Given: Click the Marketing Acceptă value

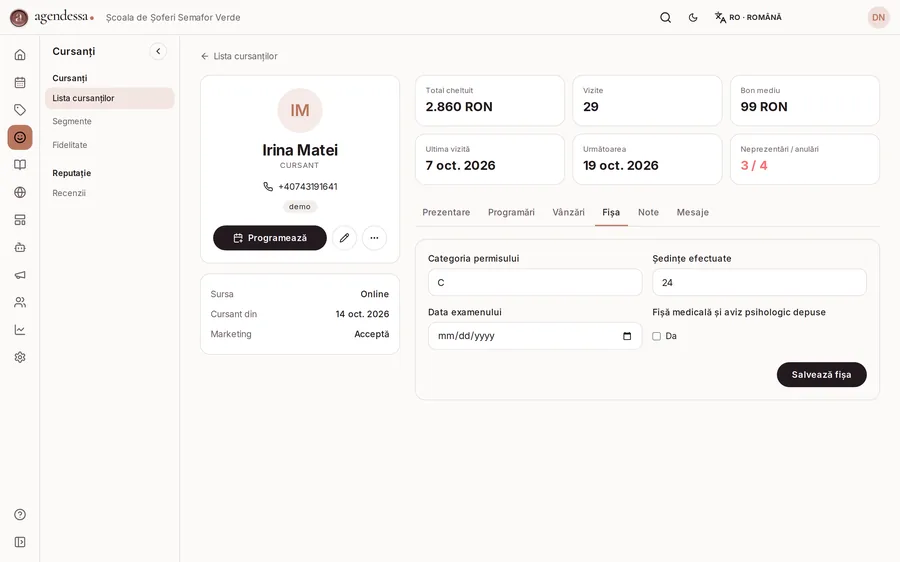Looking at the screenshot, I should 371,334.
